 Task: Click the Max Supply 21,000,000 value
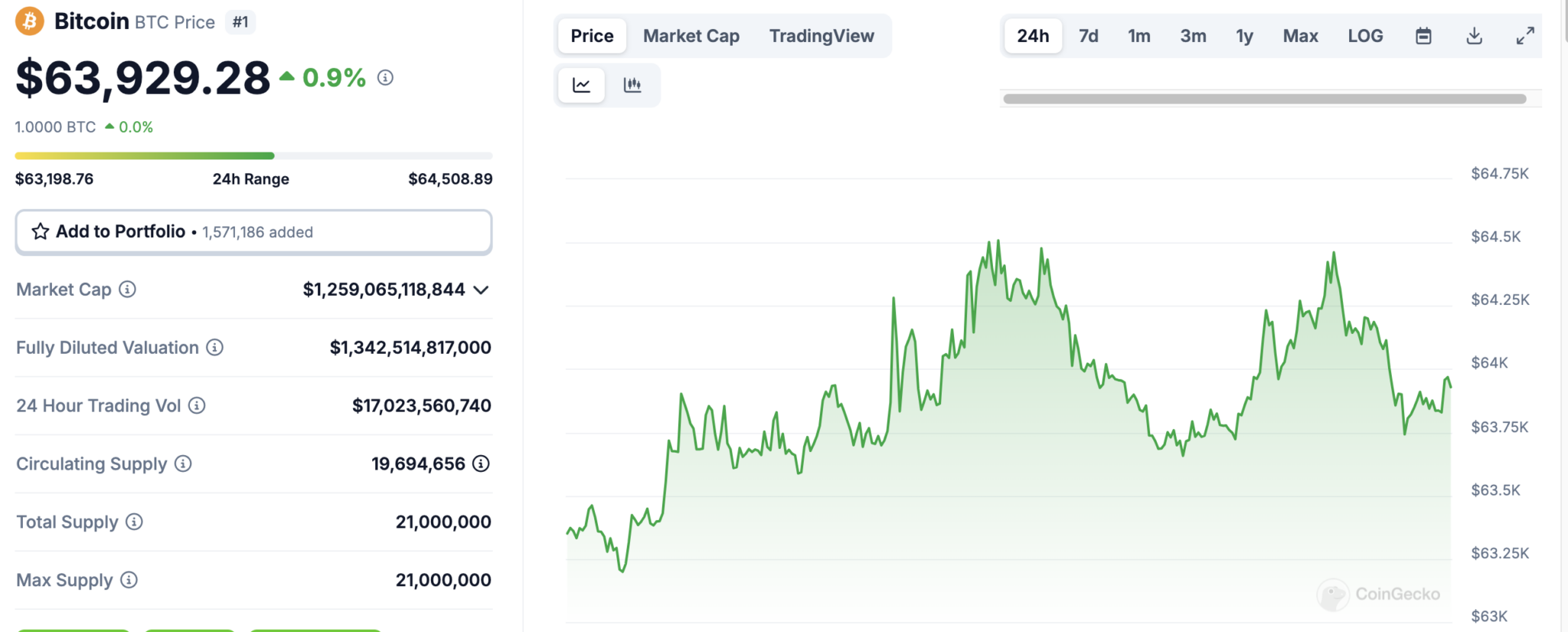[x=443, y=581]
